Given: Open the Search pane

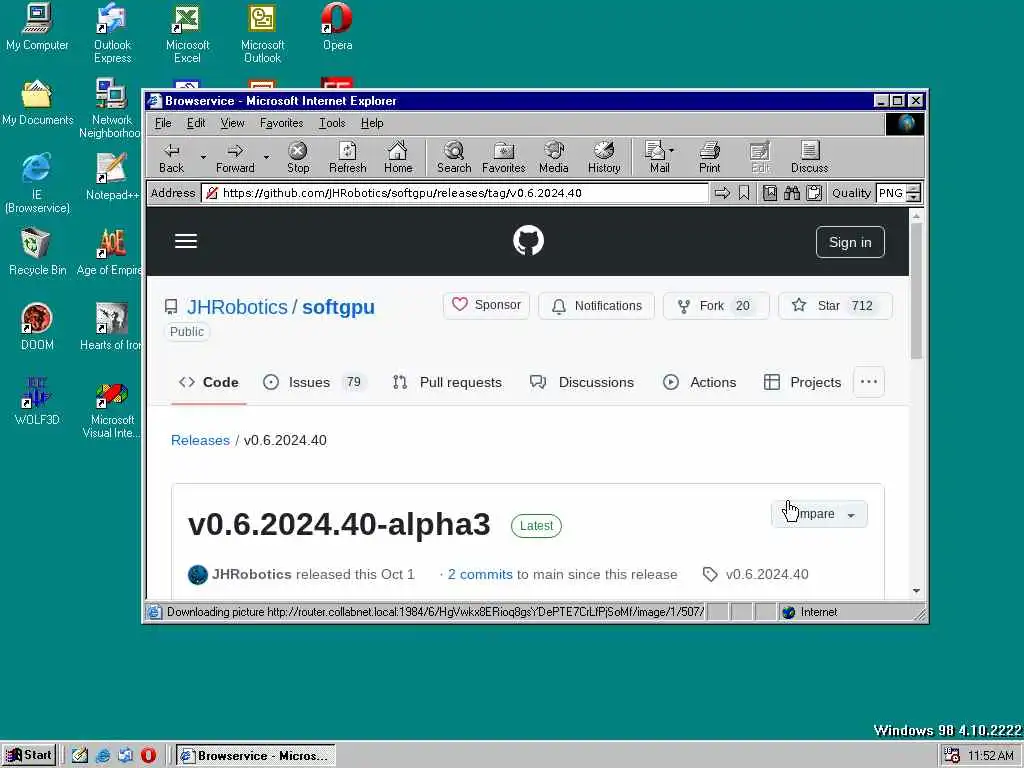Looking at the screenshot, I should pyautogui.click(x=454, y=157).
